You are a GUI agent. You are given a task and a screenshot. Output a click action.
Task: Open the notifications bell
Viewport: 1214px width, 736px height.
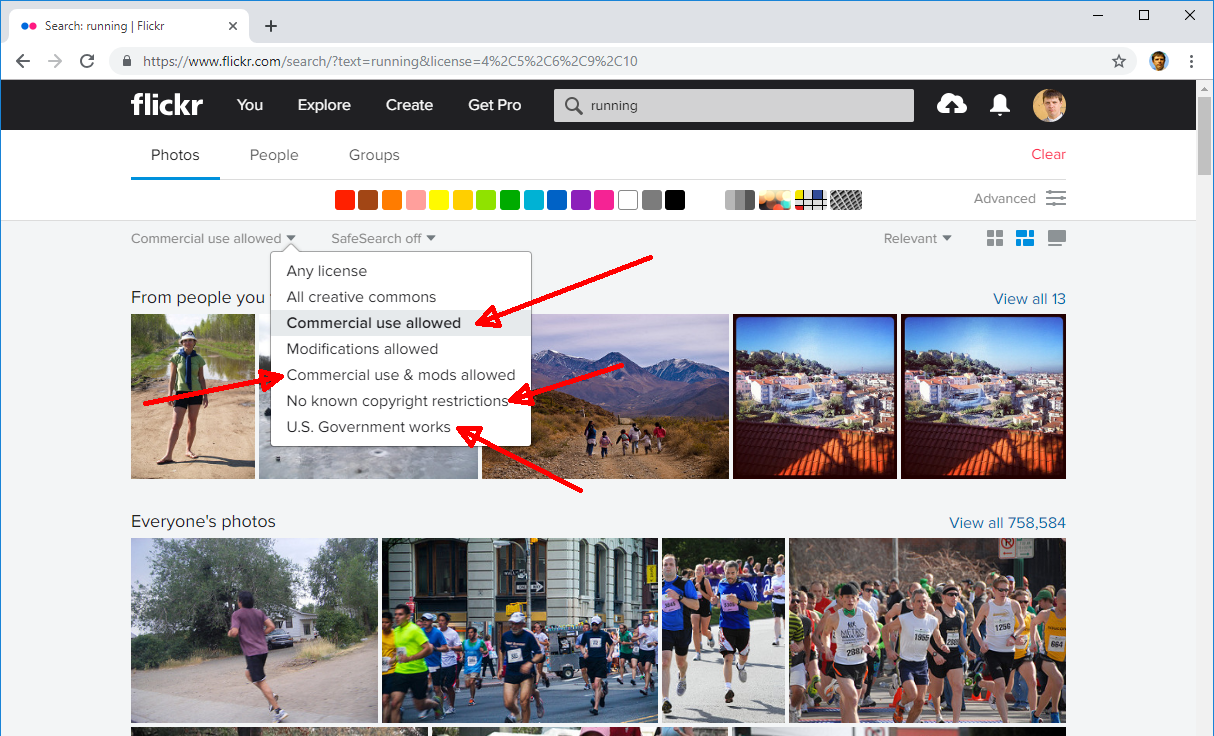[999, 105]
